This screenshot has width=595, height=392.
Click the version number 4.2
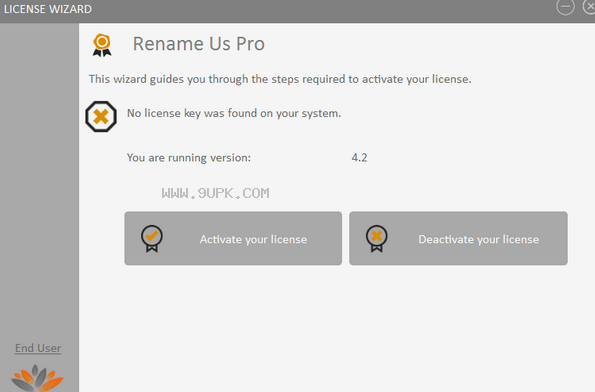click(x=359, y=157)
